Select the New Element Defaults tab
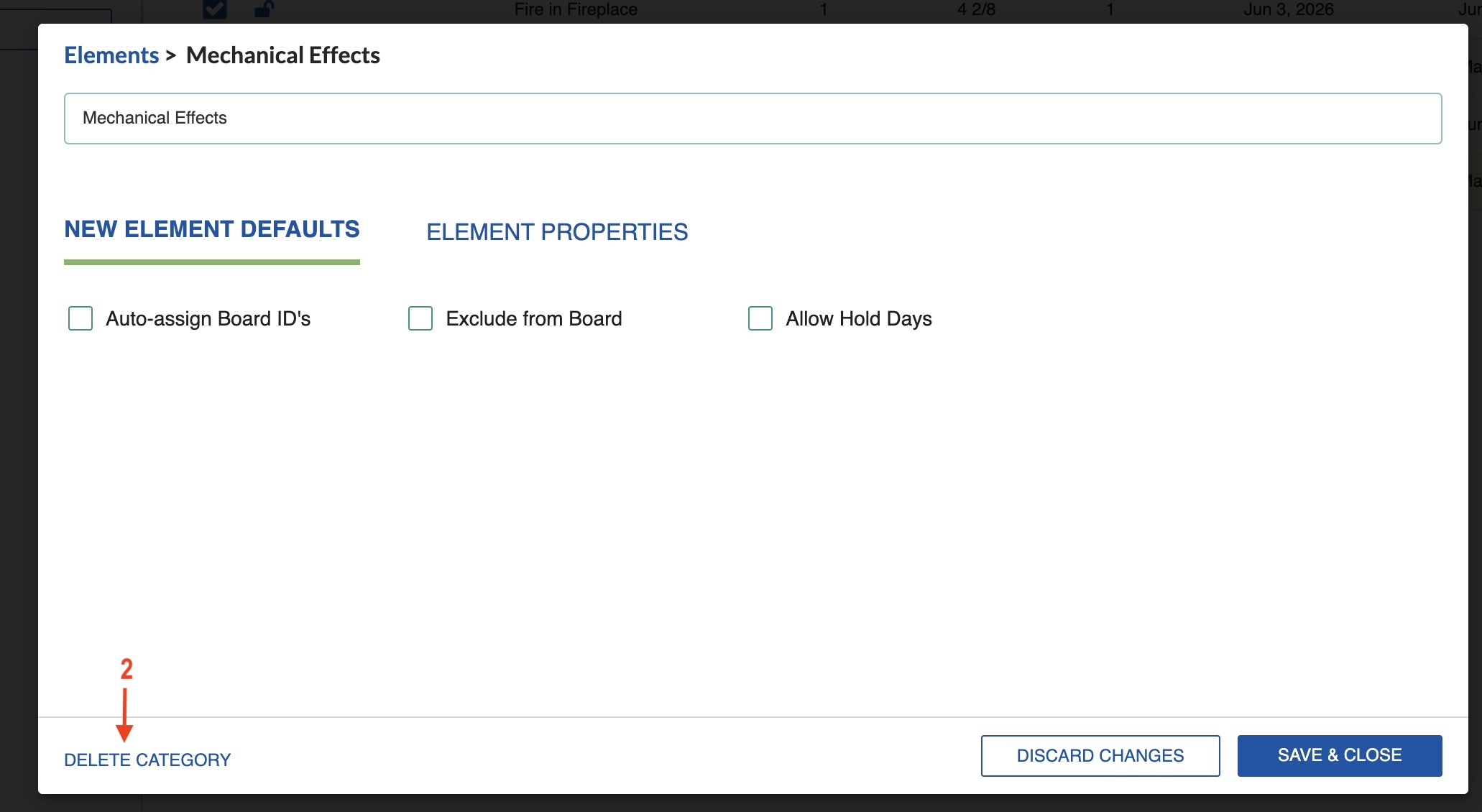The image size is (1482, 812). pyautogui.click(x=212, y=229)
